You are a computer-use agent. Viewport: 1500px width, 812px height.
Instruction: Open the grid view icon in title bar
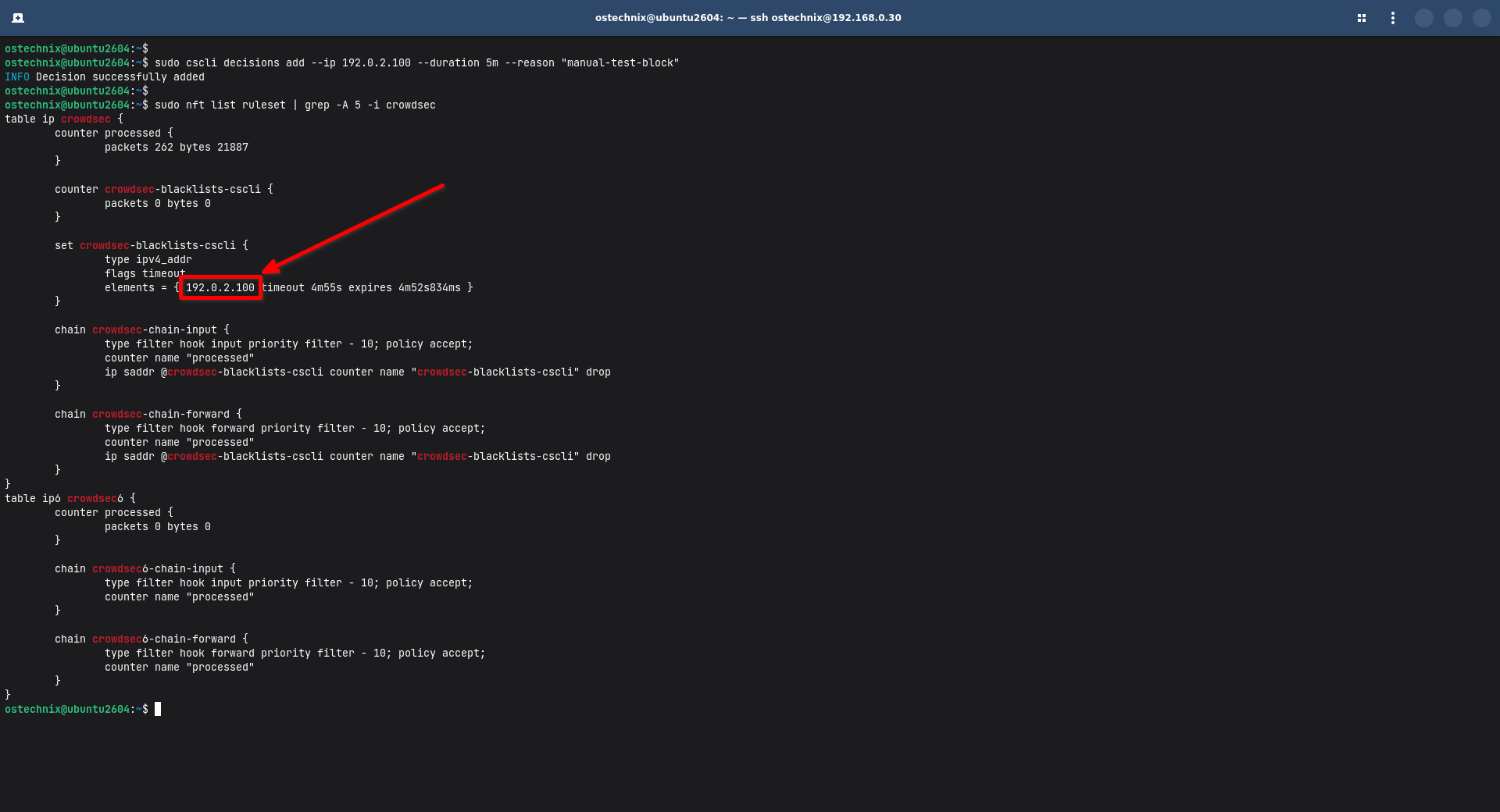click(1362, 18)
